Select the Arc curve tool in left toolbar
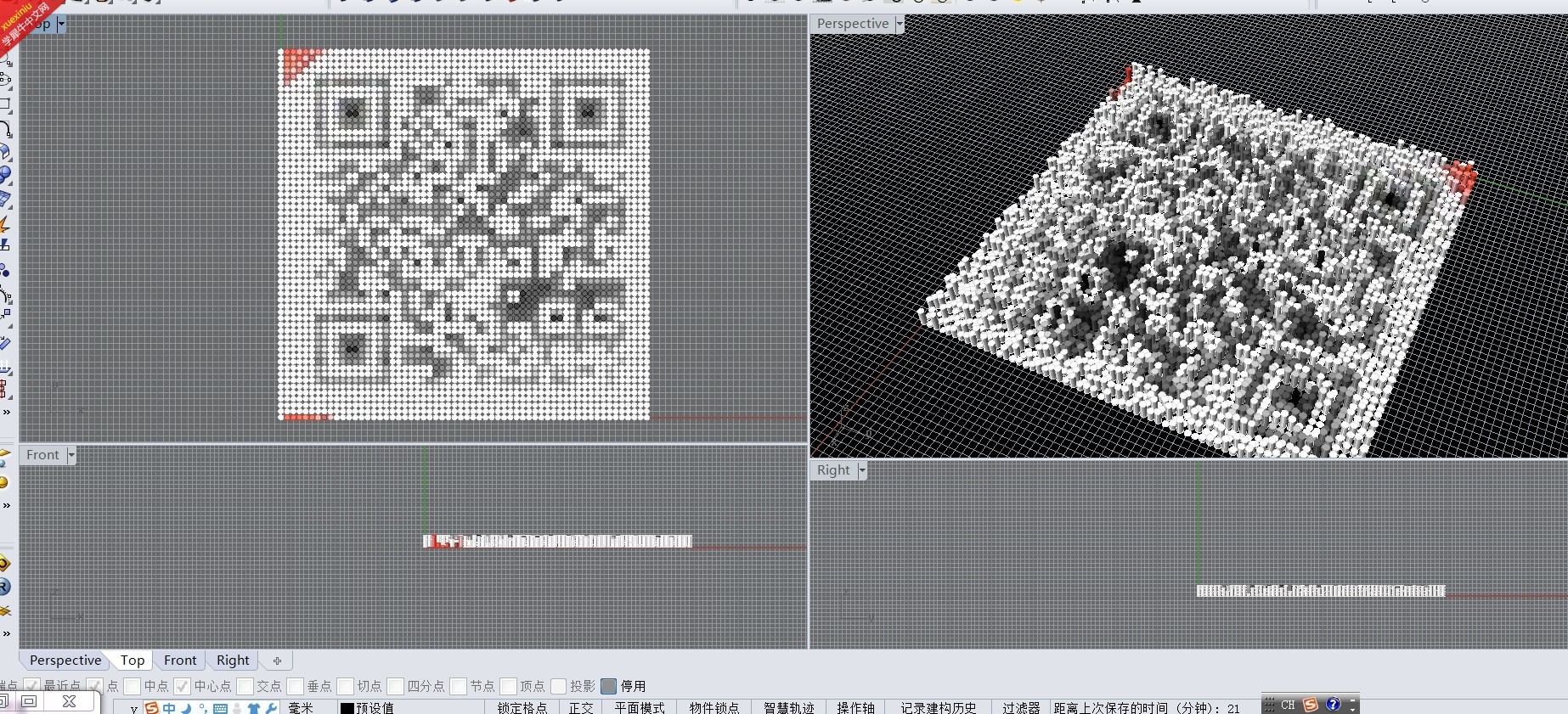The image size is (1568, 714). (5, 128)
